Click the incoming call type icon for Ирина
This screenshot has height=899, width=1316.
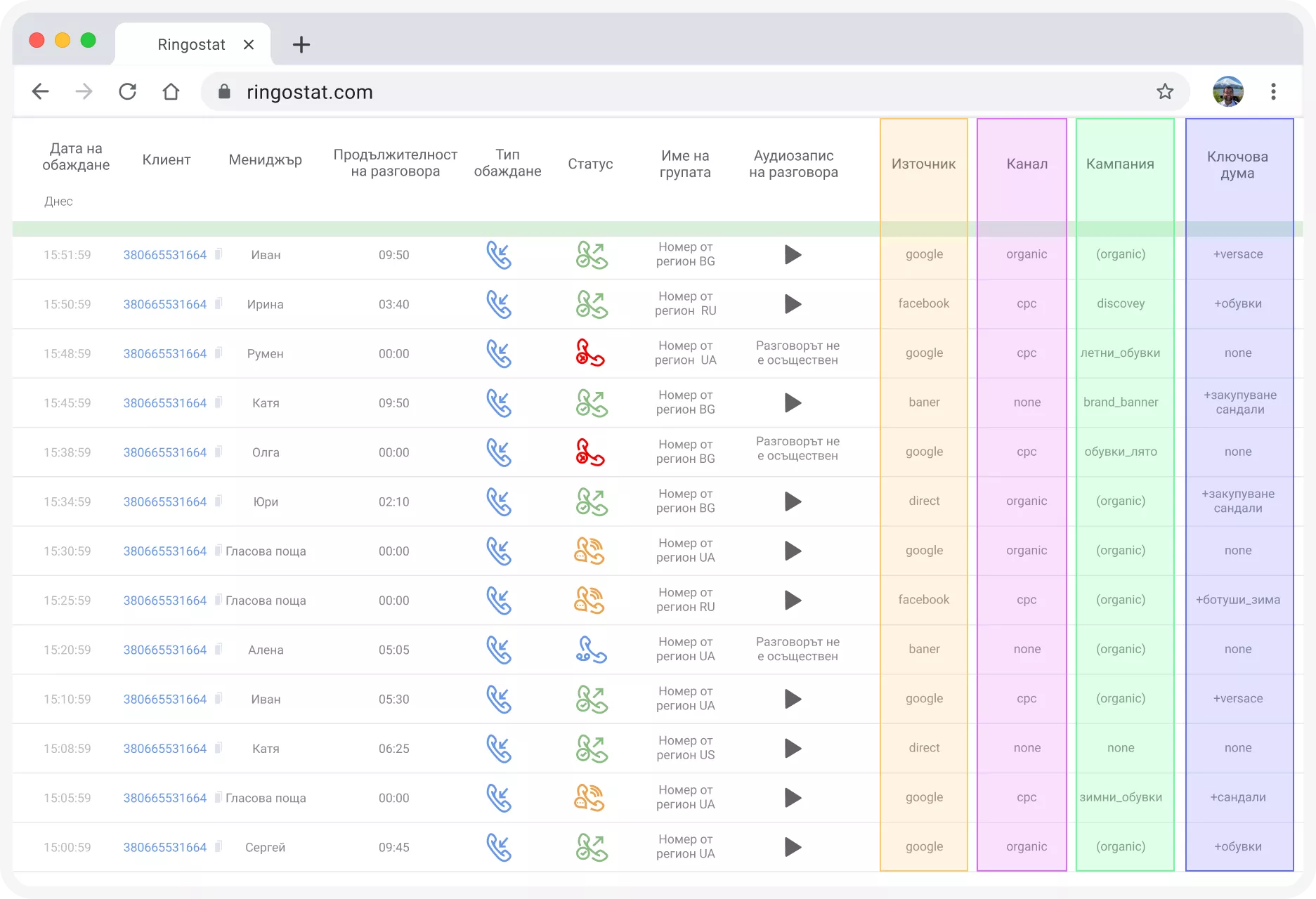pyautogui.click(x=499, y=304)
